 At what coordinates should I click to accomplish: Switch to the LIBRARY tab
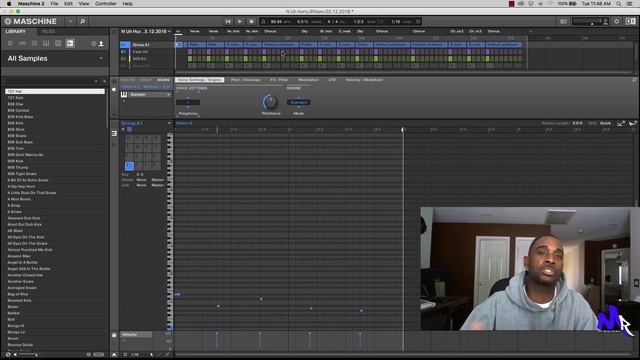pyautogui.click(x=16, y=31)
